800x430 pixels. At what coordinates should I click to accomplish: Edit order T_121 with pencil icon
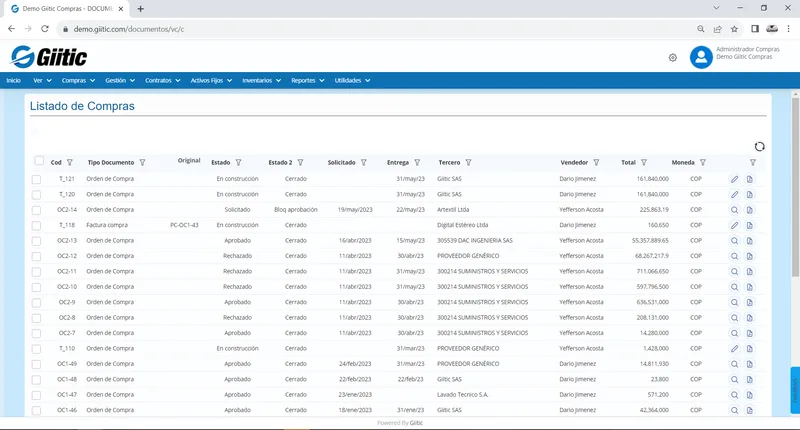point(734,179)
